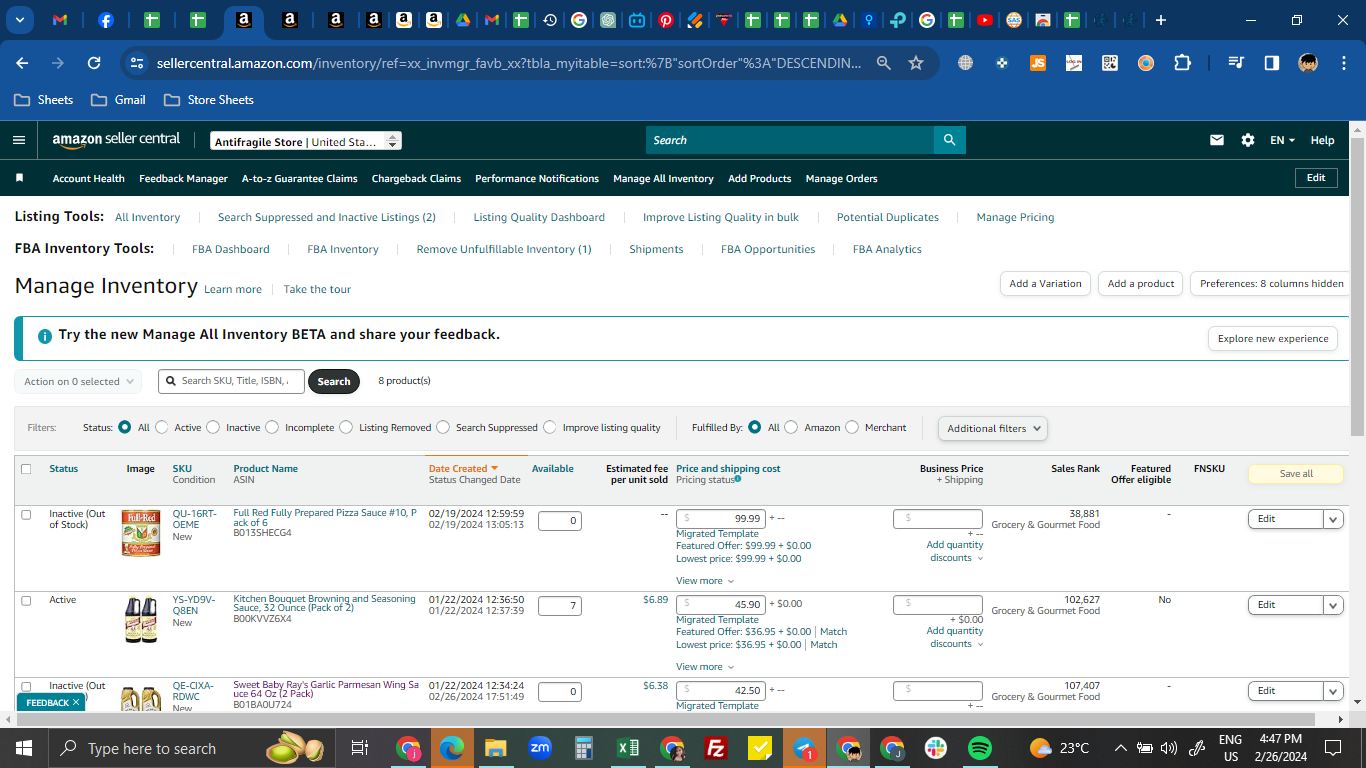Click the amazon seller central logo
The width and height of the screenshot is (1366, 768).
click(x=116, y=140)
